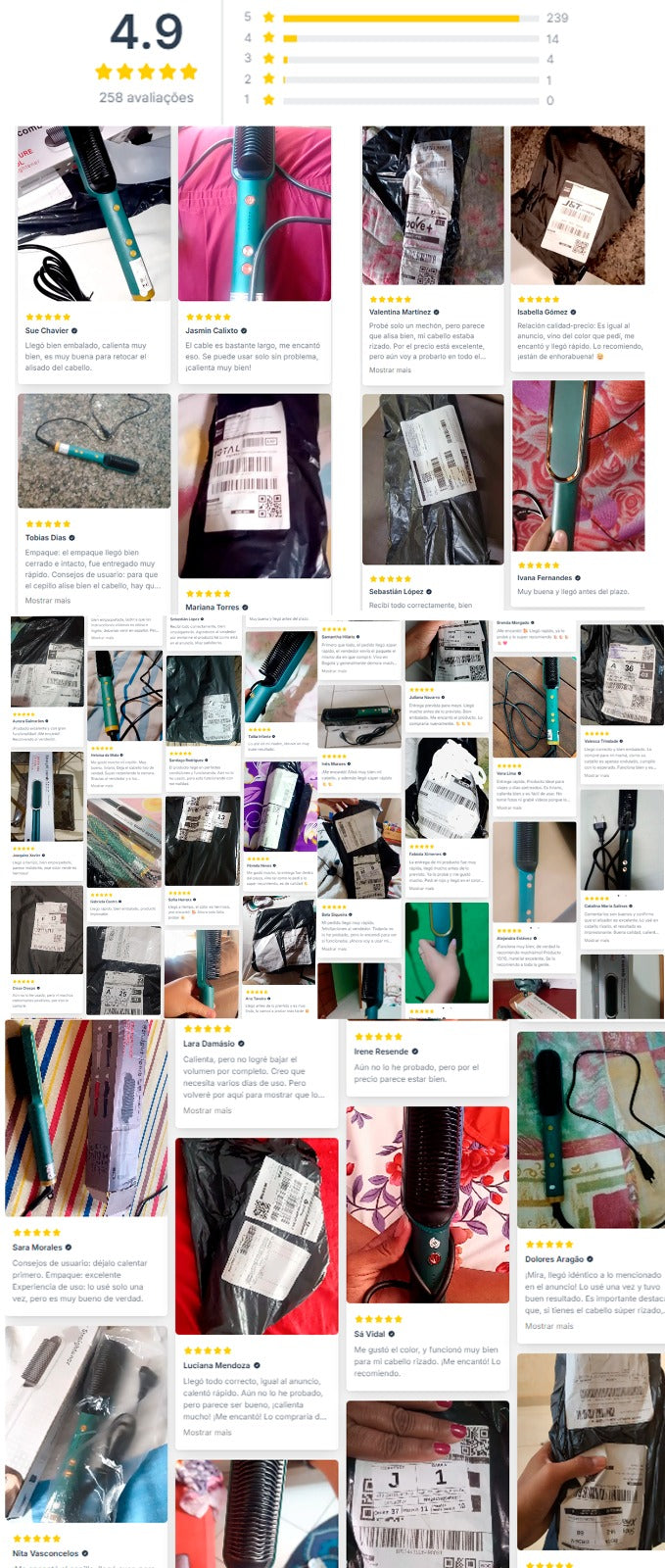Open Mariana Torres's package label photo
This screenshot has width=665, height=1568.
254,486
